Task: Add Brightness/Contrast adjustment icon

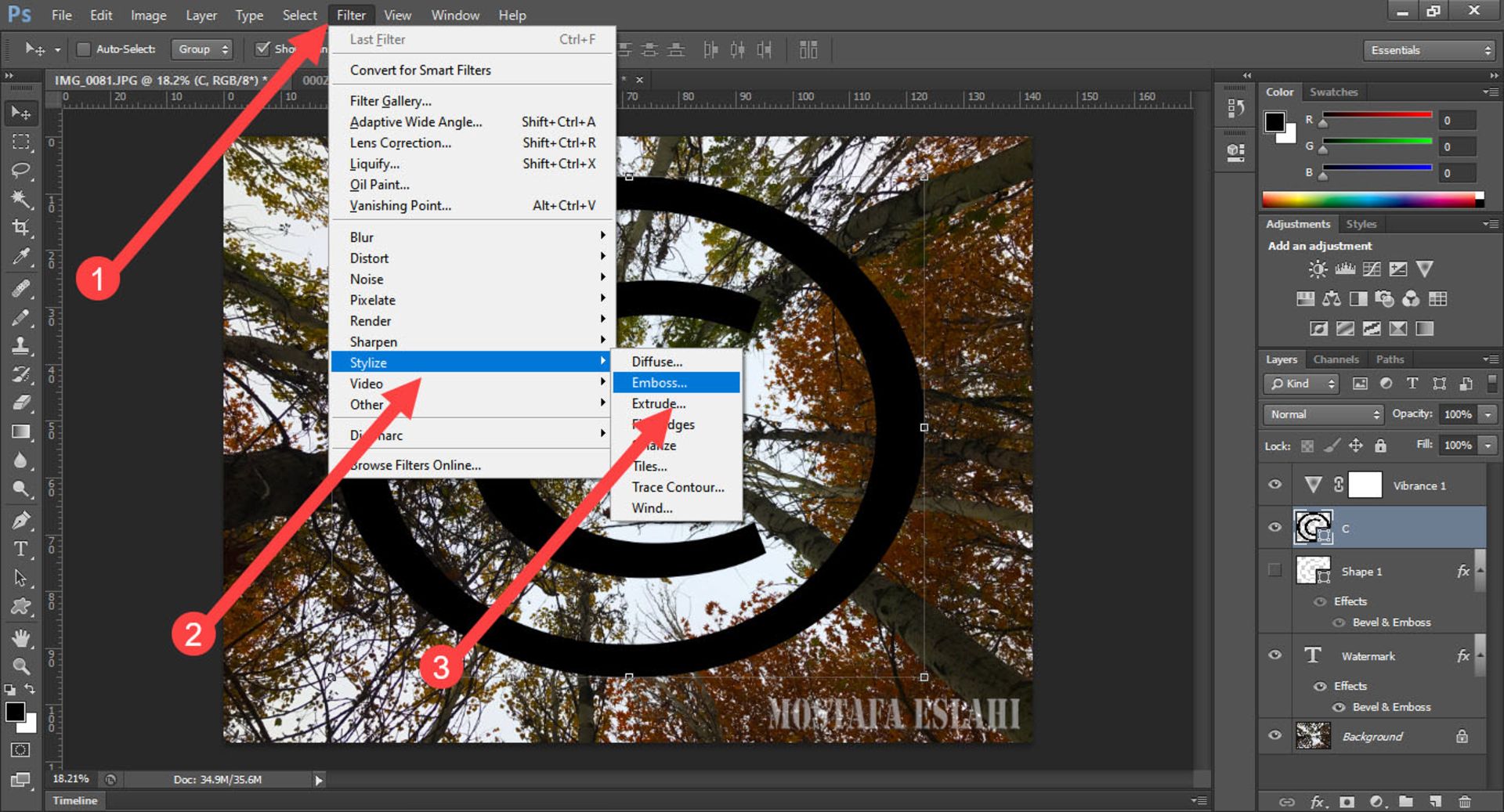Action: pyautogui.click(x=1318, y=269)
